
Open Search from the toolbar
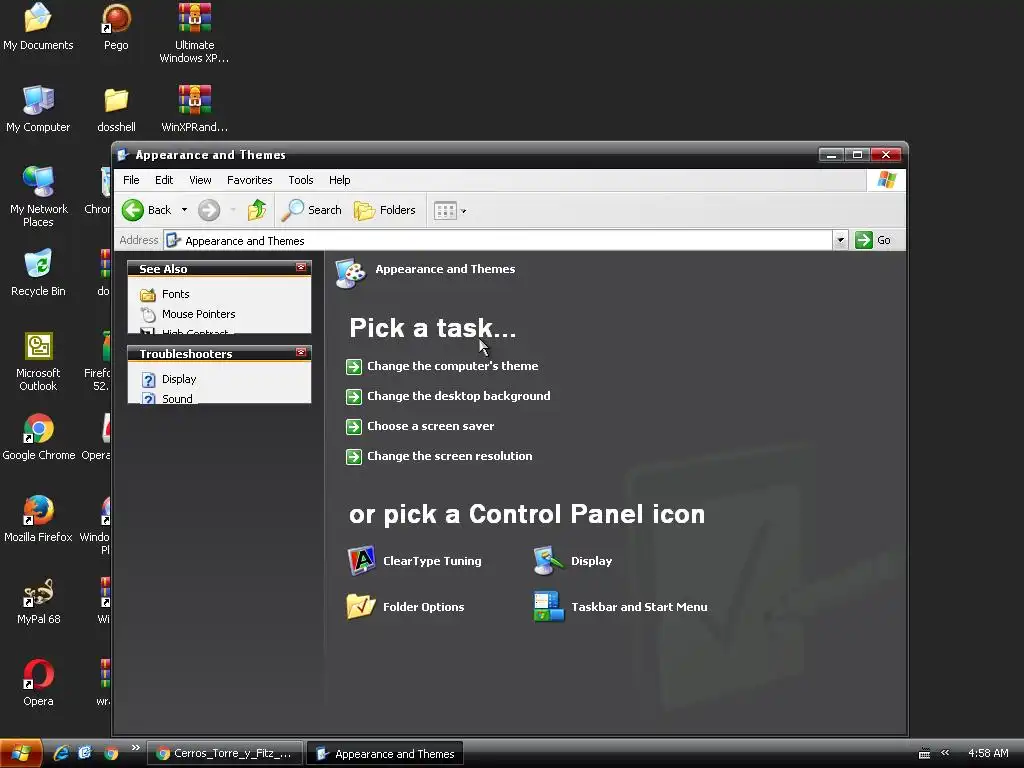(x=312, y=210)
